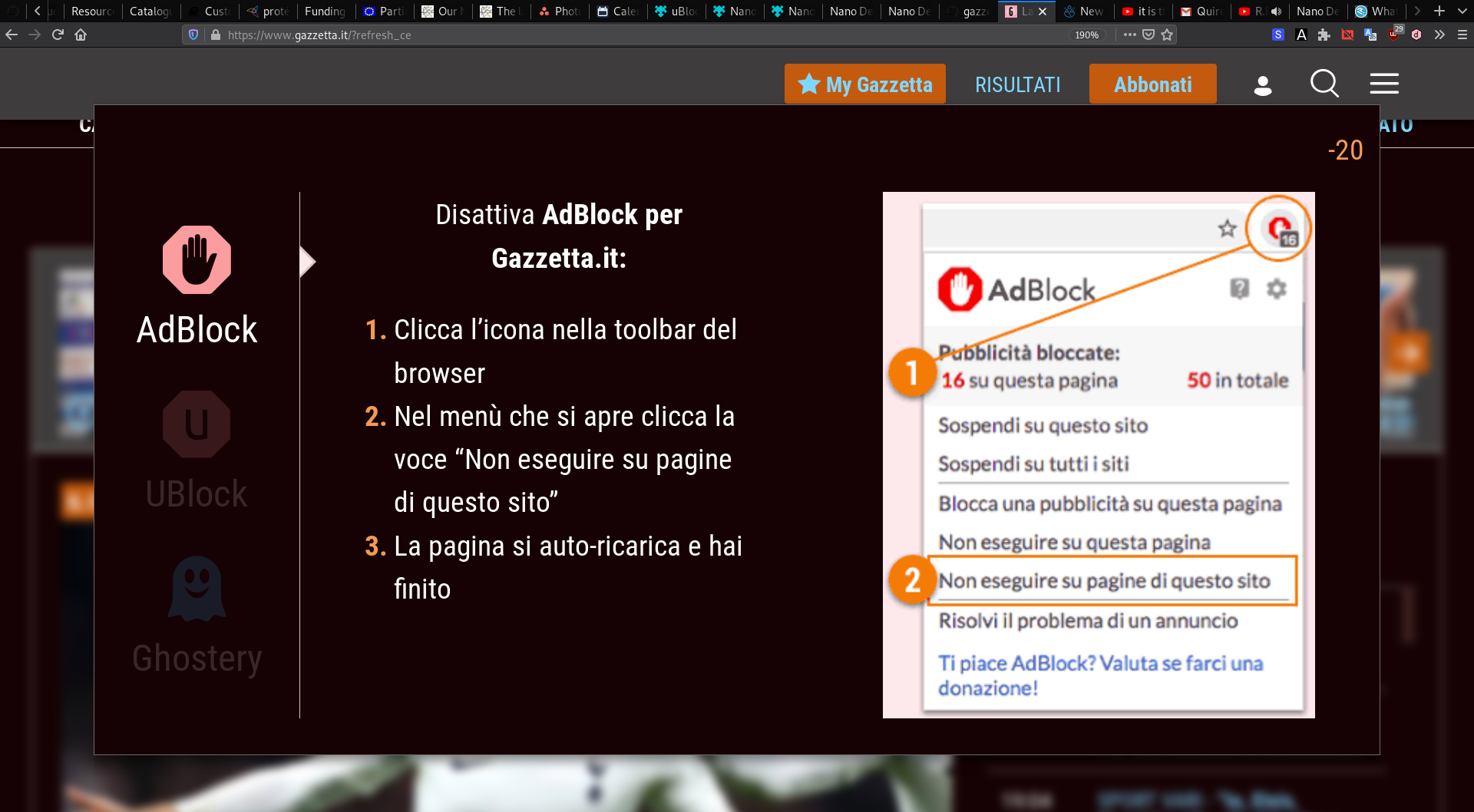The image size is (1474, 812).
Task: Bookmark this page with the star
Action: coord(1167,35)
